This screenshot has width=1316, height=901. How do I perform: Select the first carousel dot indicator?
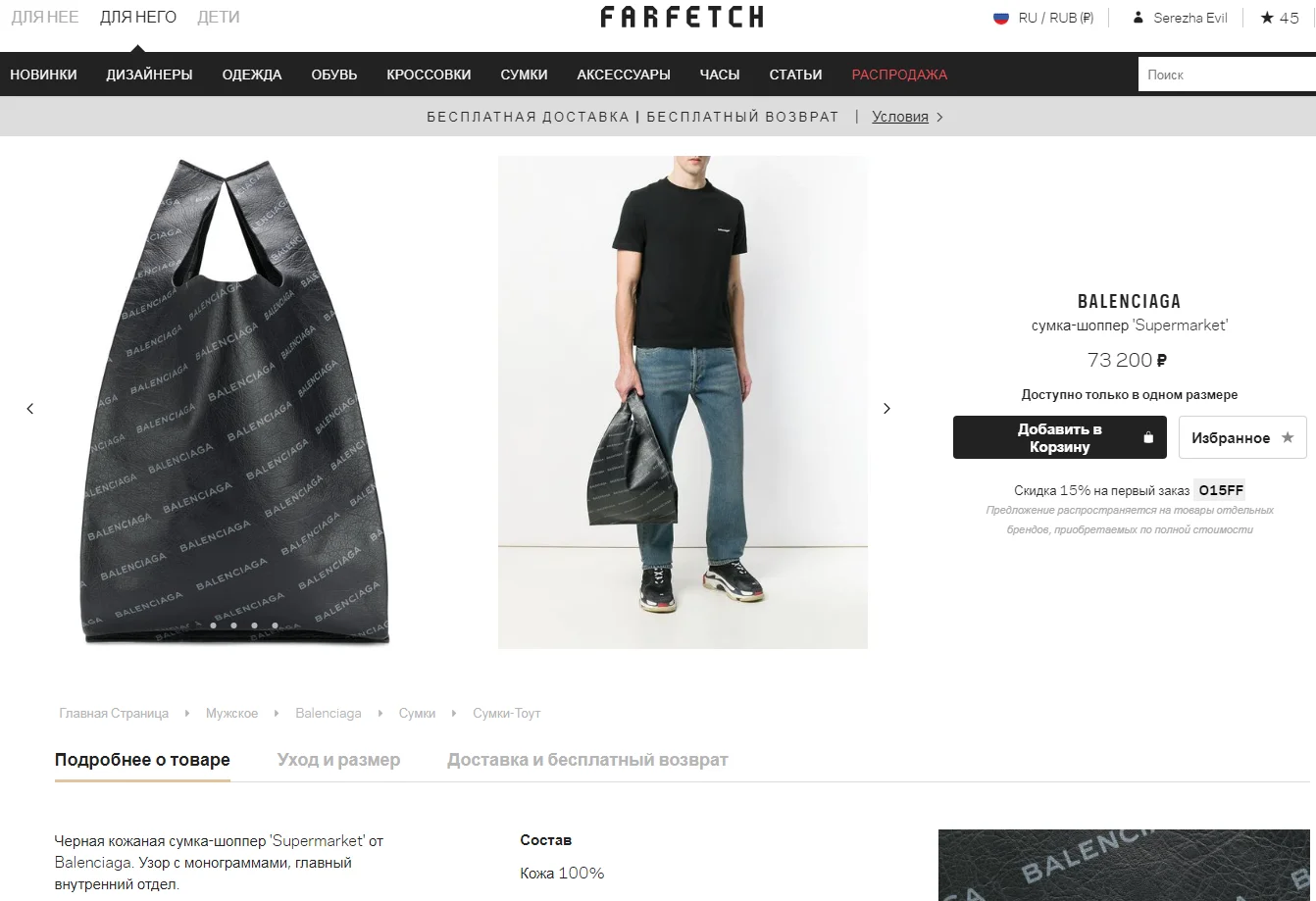click(213, 626)
